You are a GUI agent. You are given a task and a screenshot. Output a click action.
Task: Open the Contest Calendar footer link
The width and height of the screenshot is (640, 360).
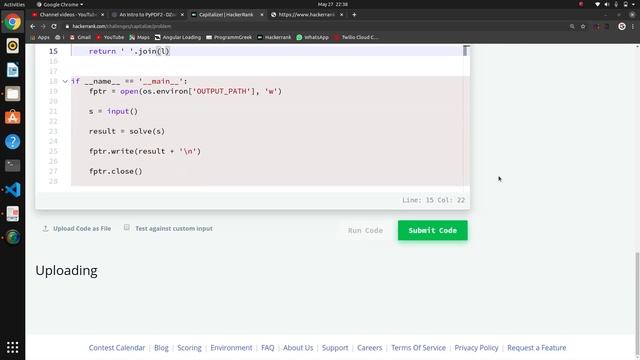117,348
